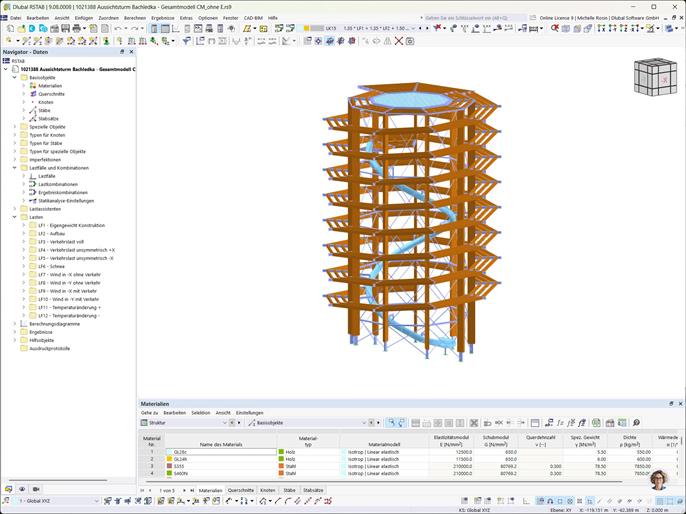Expand the Ergebnisse tree folder
Image resolution: width=686 pixels, height=514 pixels.
(x=14, y=332)
